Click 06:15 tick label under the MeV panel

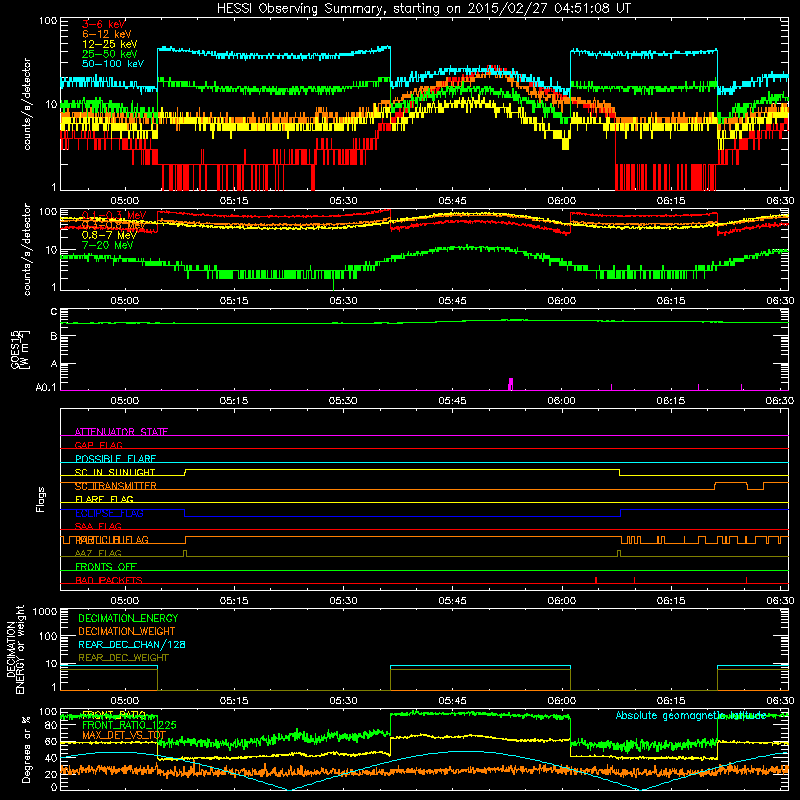670,301
